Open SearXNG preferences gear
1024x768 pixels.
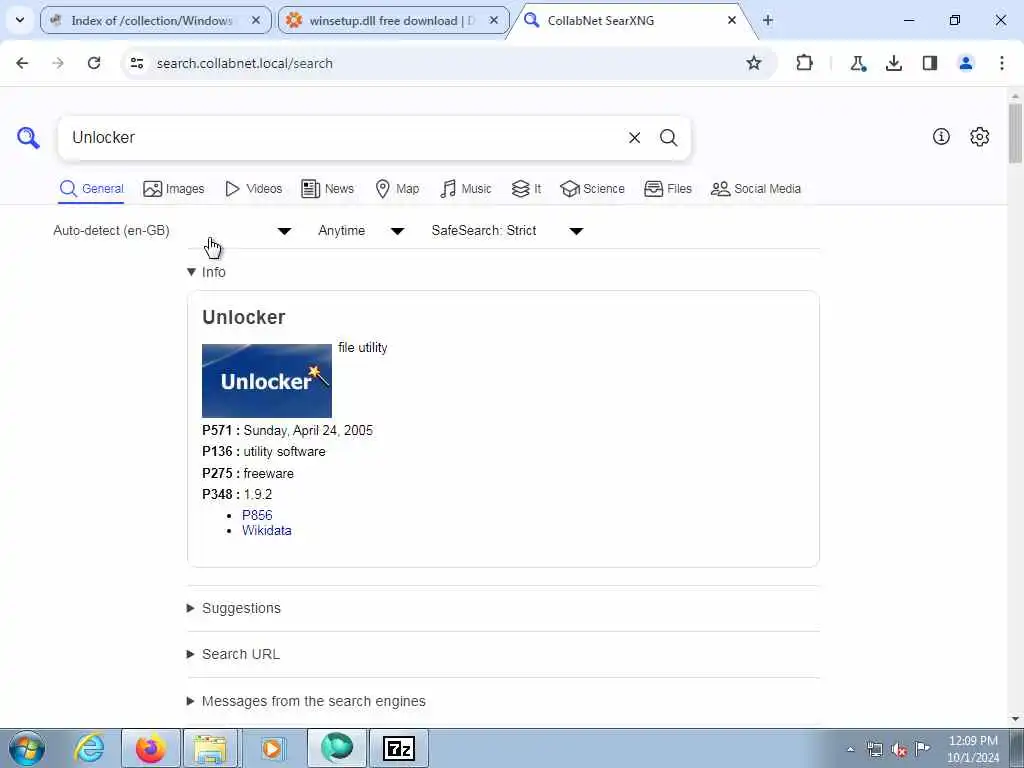tap(979, 136)
